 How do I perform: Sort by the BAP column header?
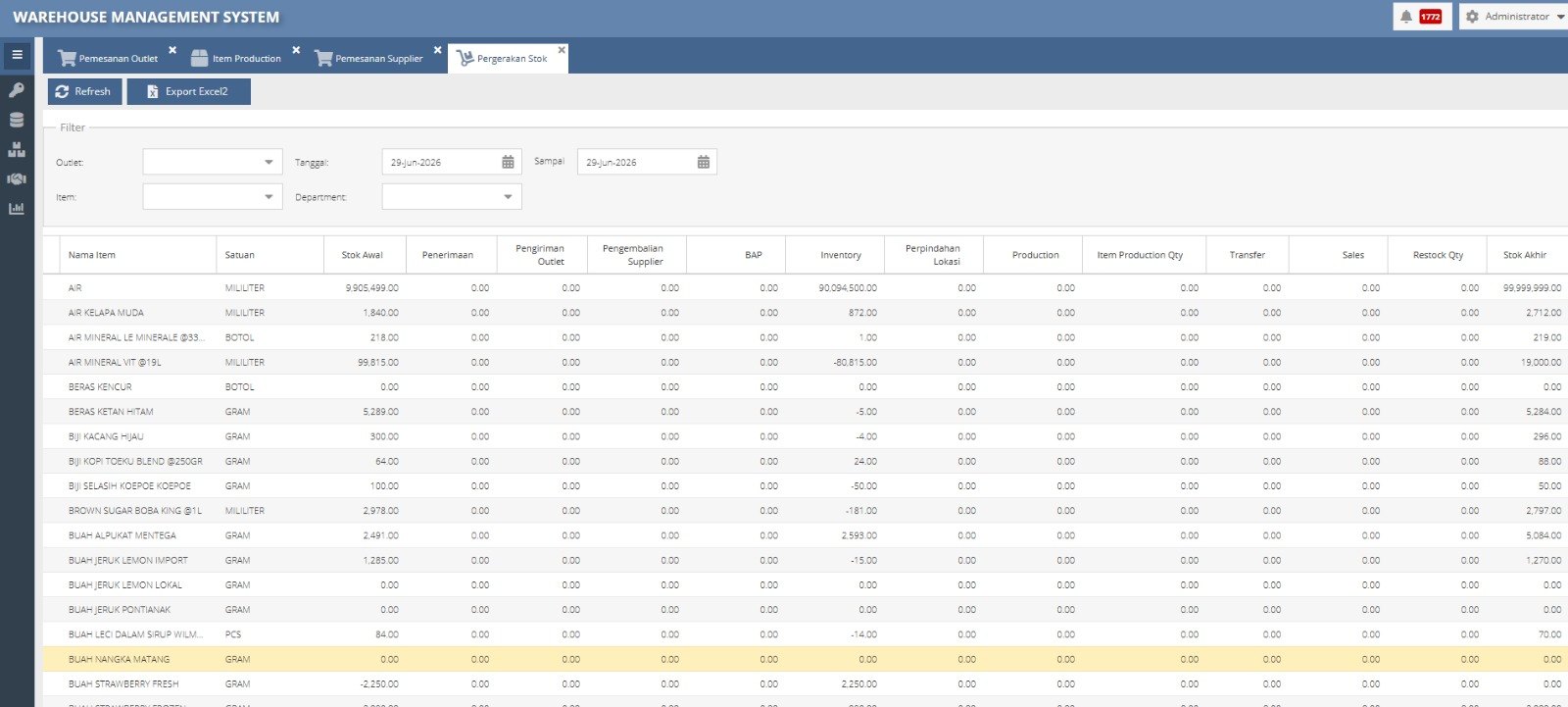point(736,255)
